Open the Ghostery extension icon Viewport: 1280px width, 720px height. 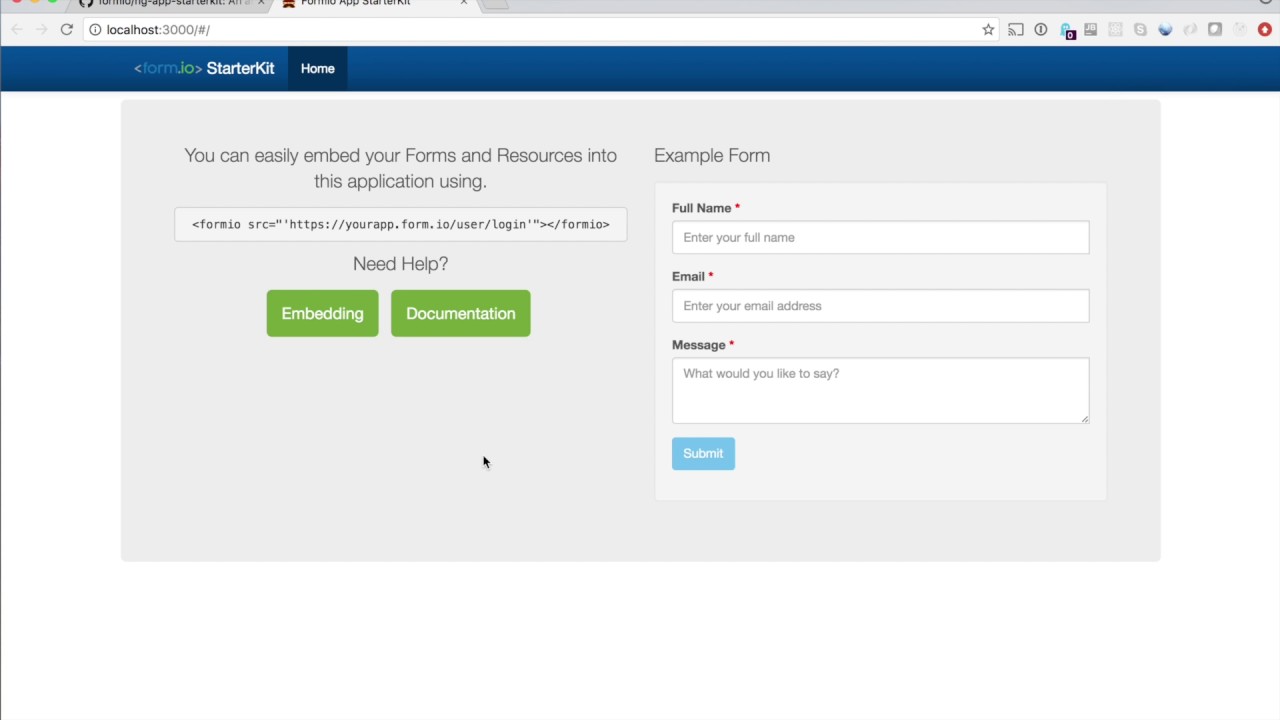[x=1067, y=30]
